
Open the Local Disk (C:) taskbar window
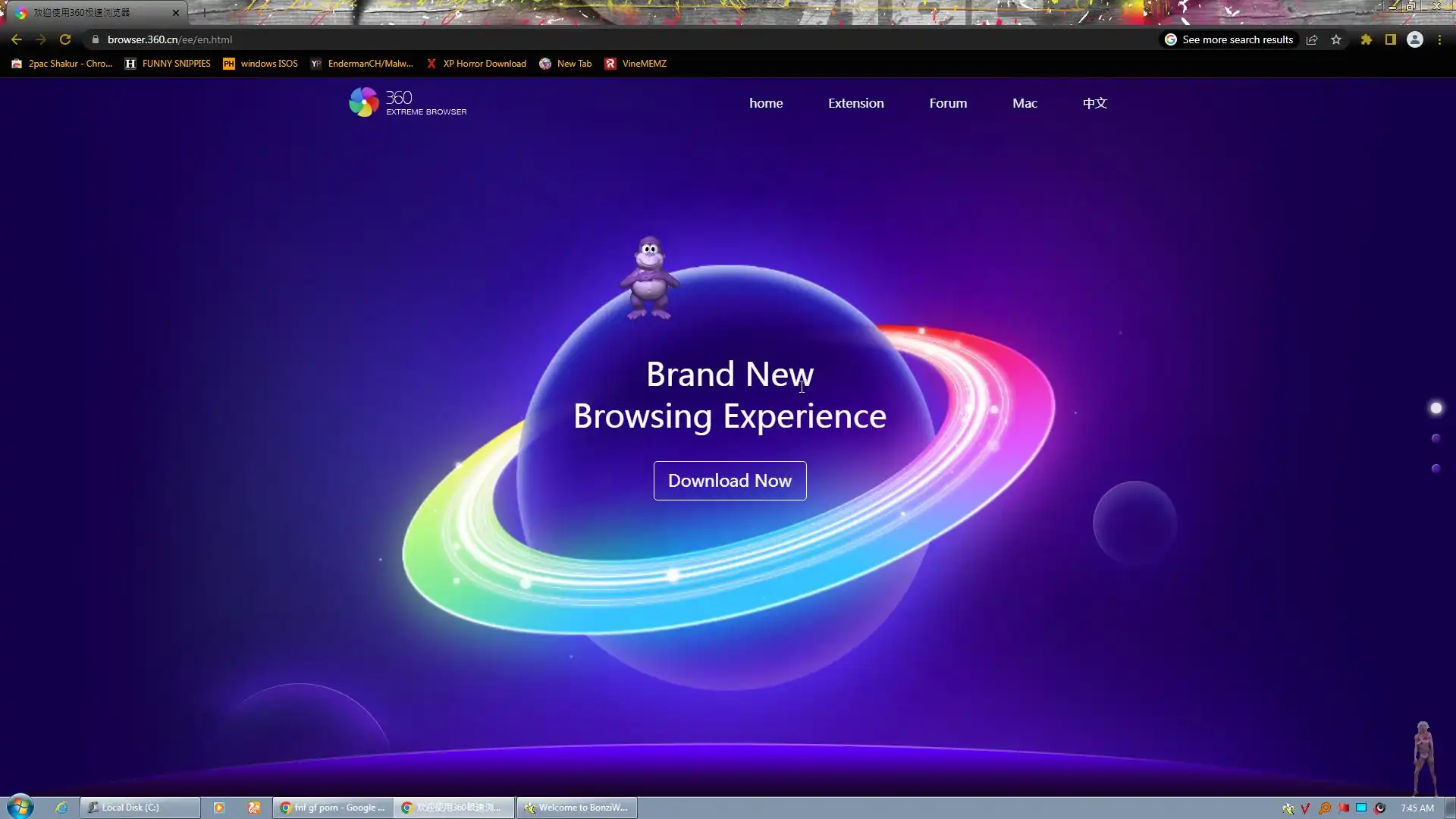140,808
